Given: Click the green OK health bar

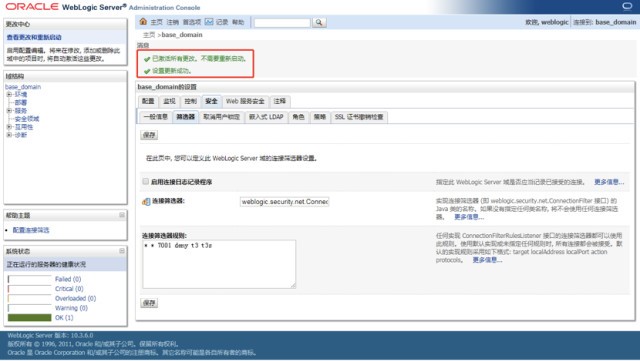Looking at the screenshot, I should [29, 318].
